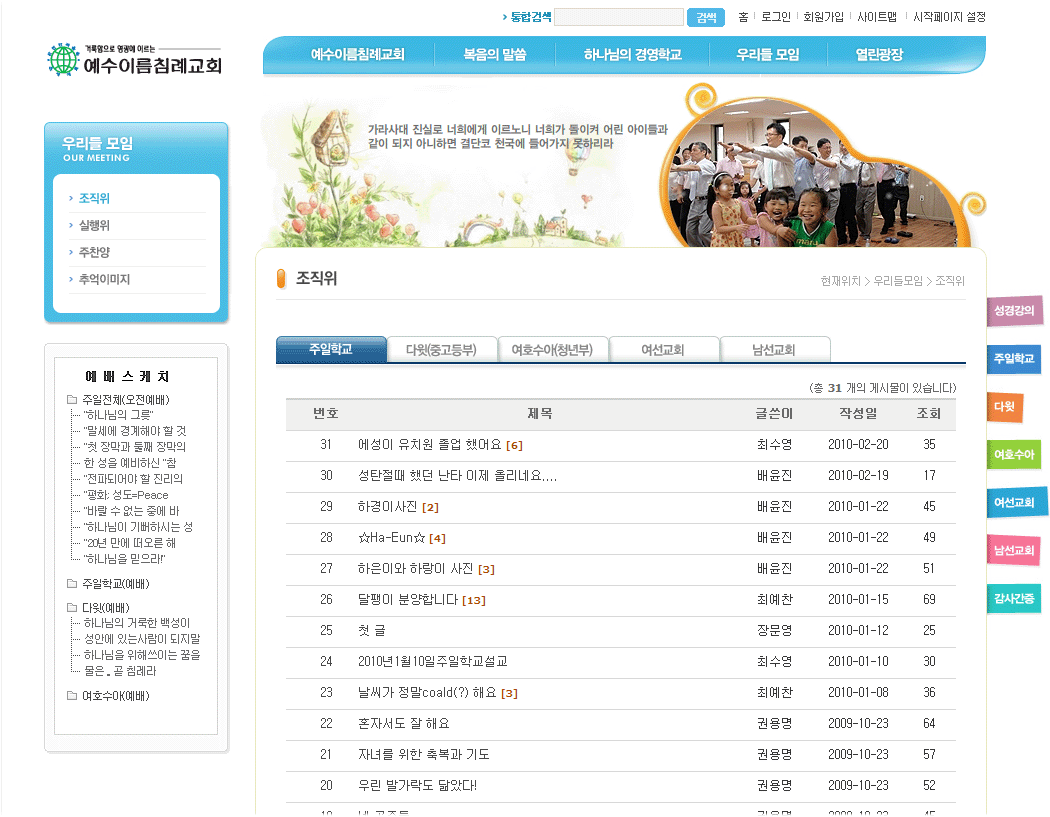Click the 작성일 column header
The width and height of the screenshot is (1050, 817).
(858, 414)
